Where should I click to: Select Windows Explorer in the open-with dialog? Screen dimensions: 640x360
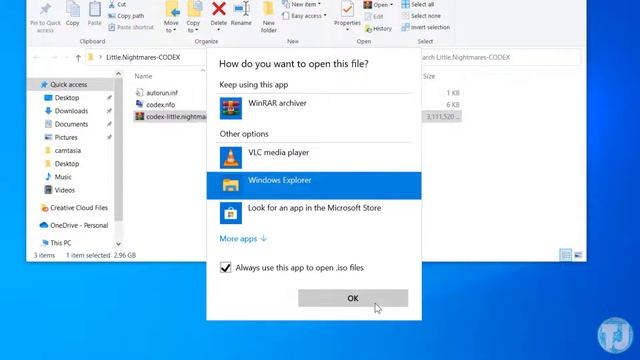tap(314, 185)
